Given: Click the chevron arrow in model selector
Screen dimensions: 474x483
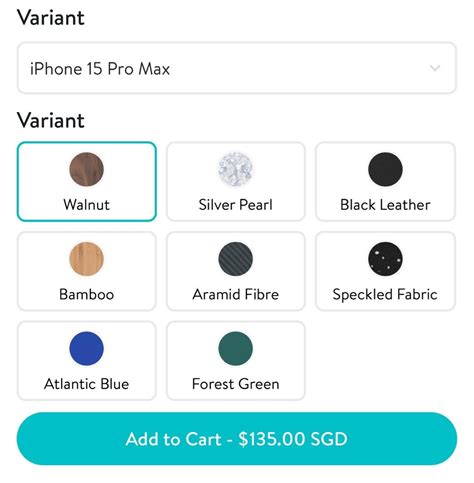Looking at the screenshot, I should tap(435, 68).
